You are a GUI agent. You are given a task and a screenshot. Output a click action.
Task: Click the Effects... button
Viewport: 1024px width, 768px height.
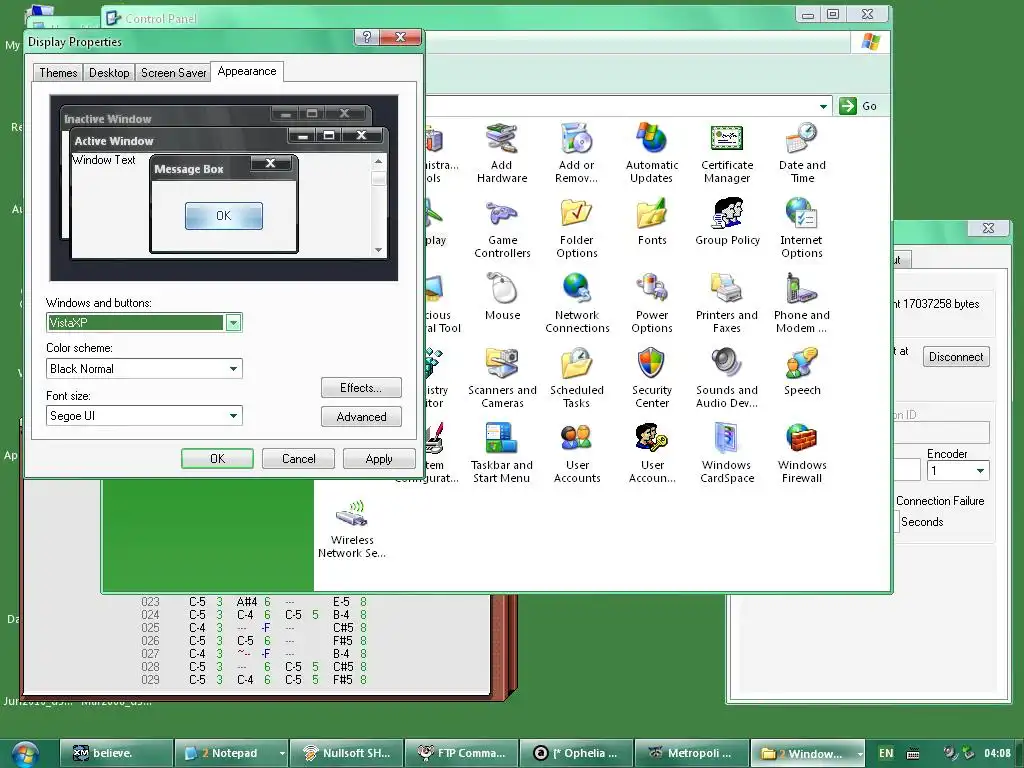point(361,387)
